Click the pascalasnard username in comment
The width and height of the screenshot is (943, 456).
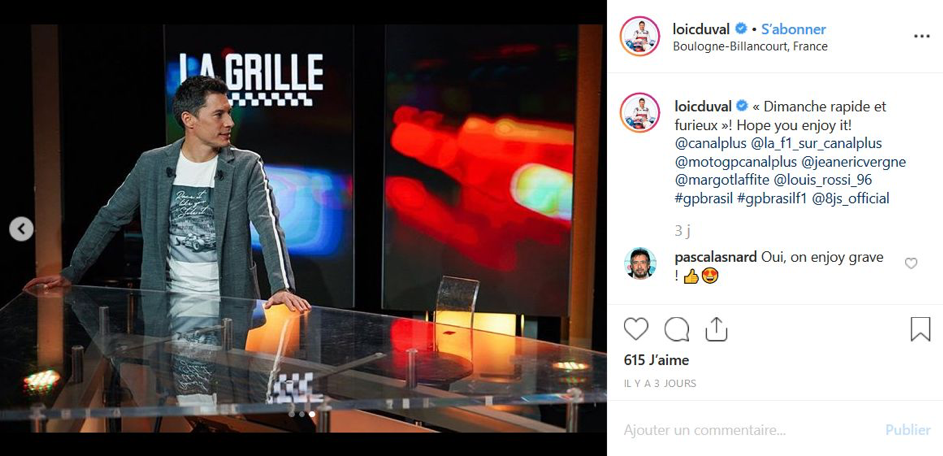point(716,257)
